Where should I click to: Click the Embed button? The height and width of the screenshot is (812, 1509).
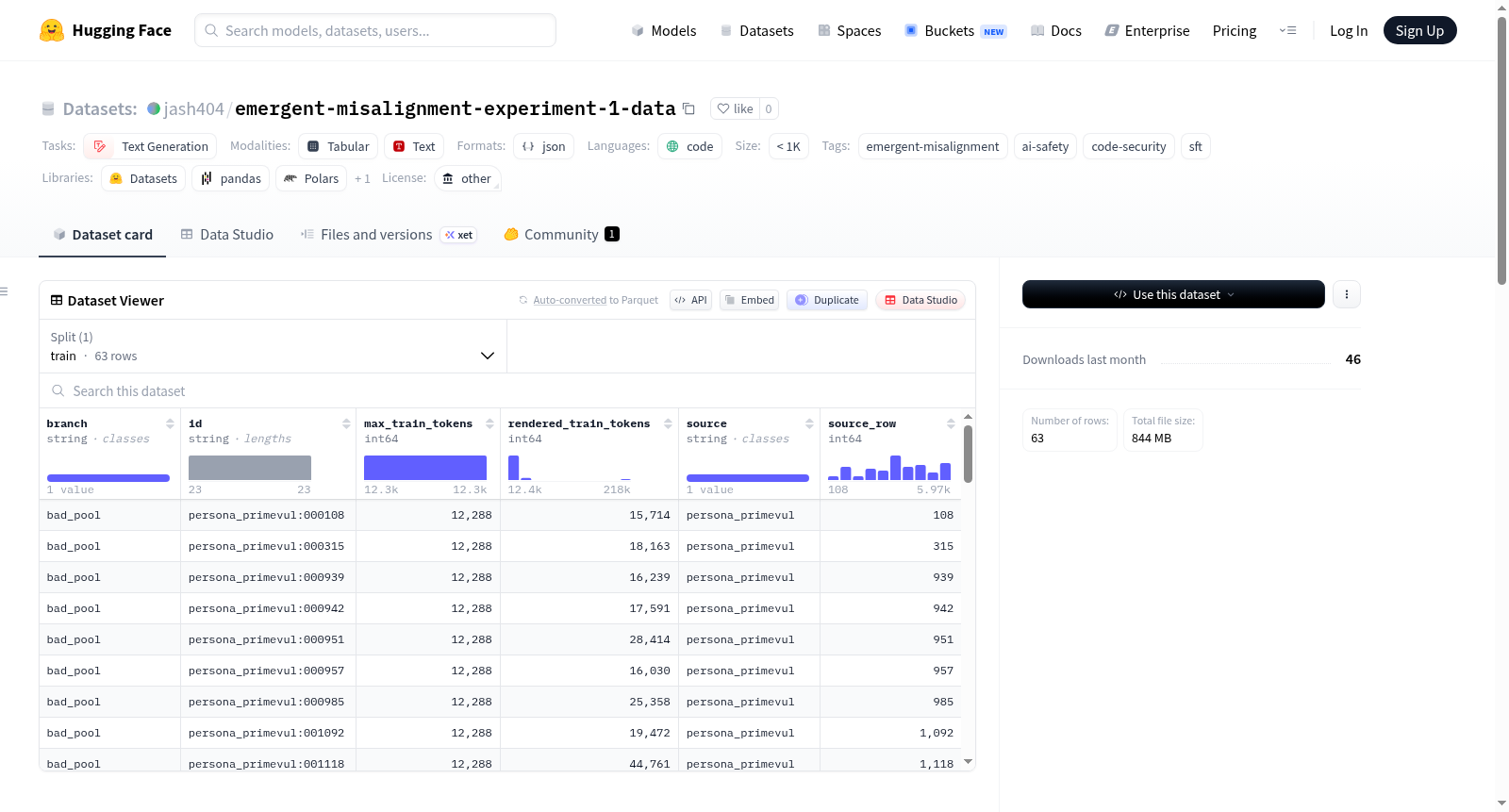(x=749, y=300)
